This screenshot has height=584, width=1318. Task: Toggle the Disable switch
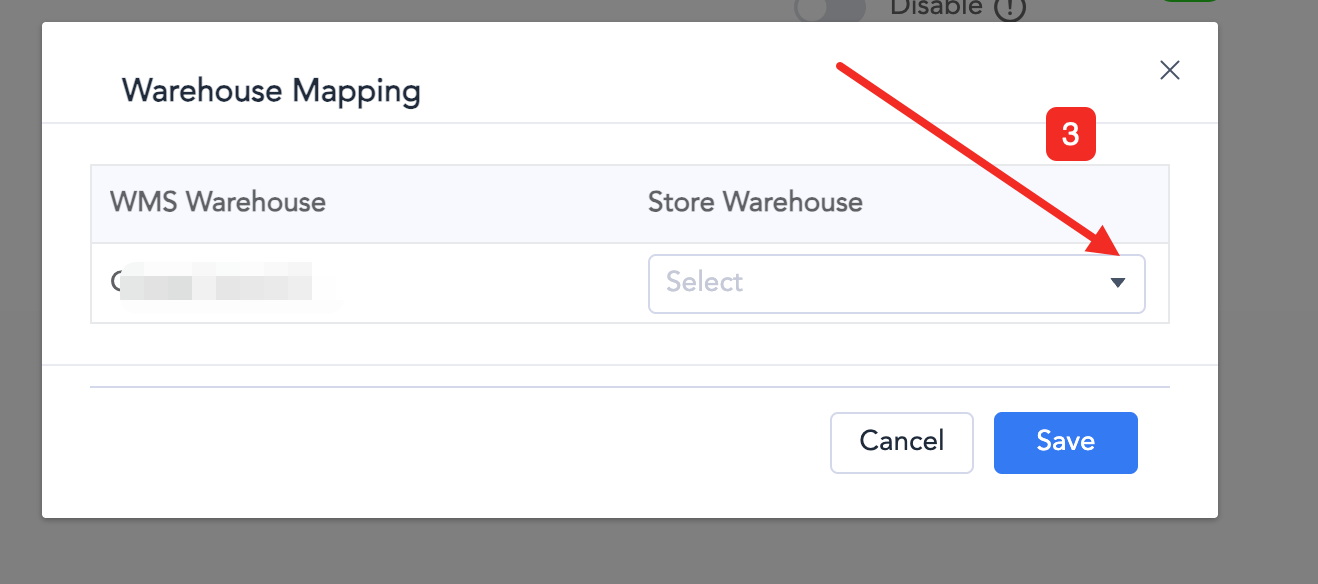point(830,8)
